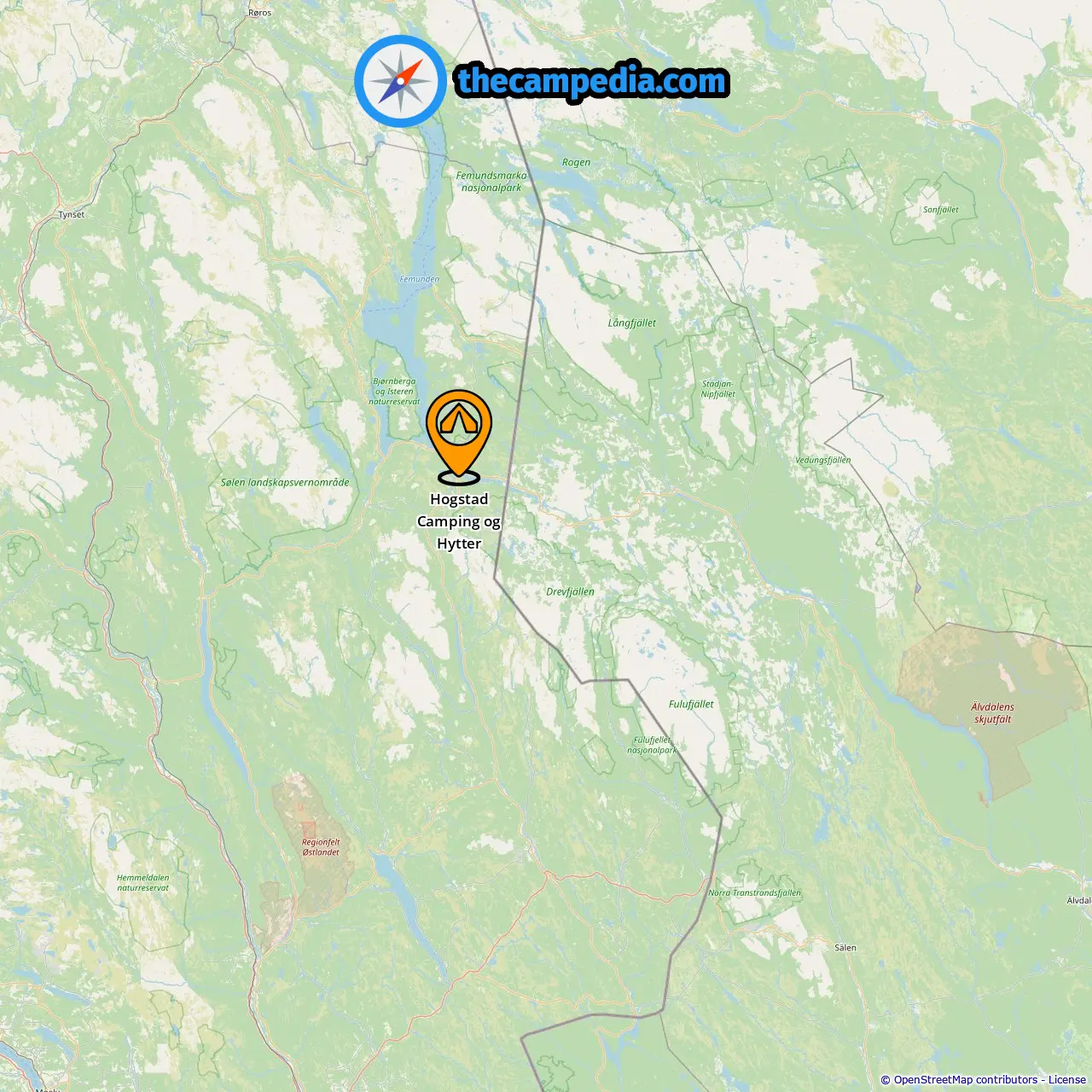Select the Drevfjällen reserve label
Screen dimensions: 1092x1092
(570, 591)
